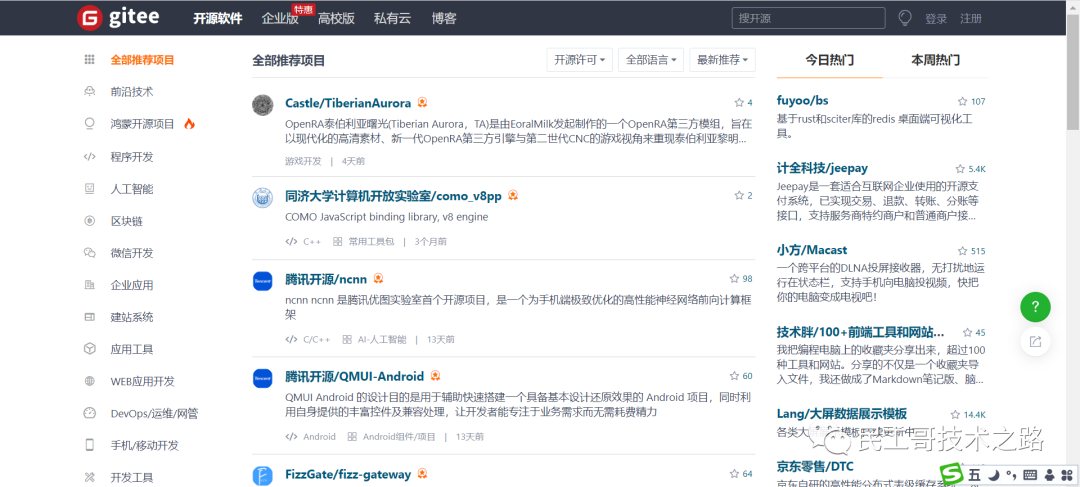Click the Castle/TiberianAurora avatar
1080x487 pixels.
(262, 104)
